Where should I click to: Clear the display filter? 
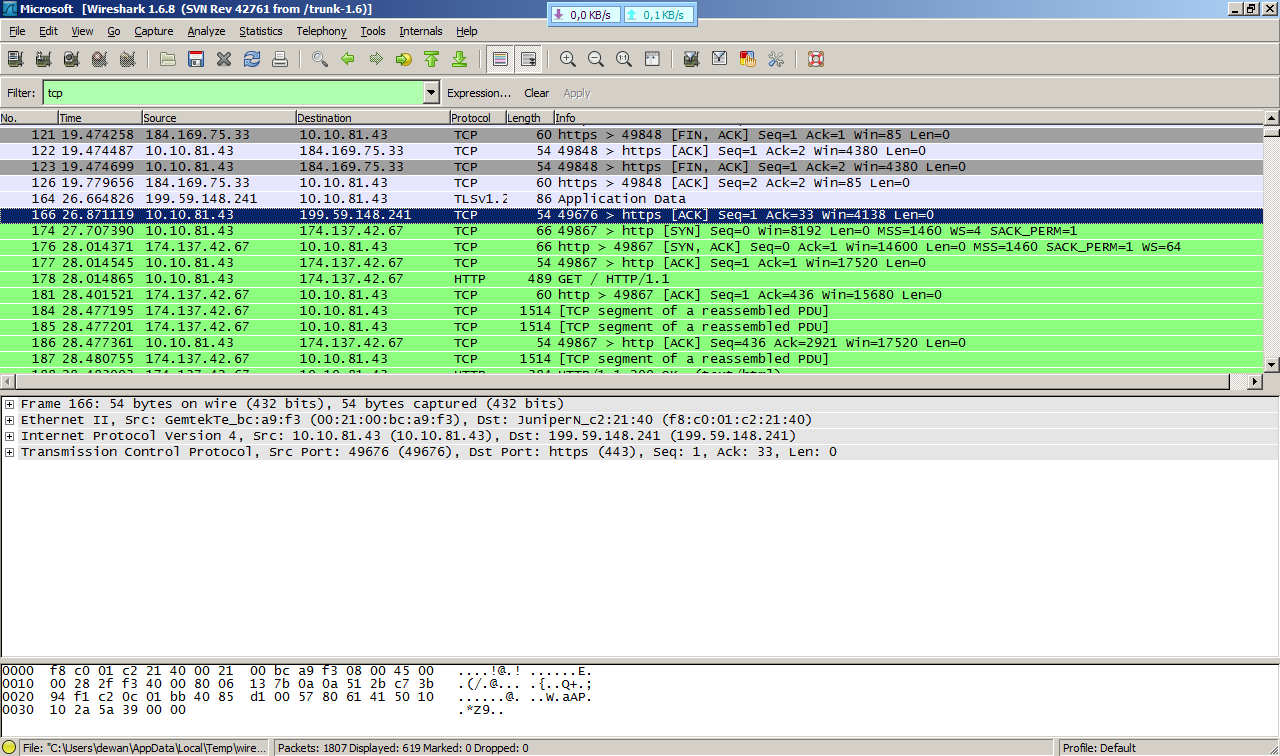coord(537,93)
